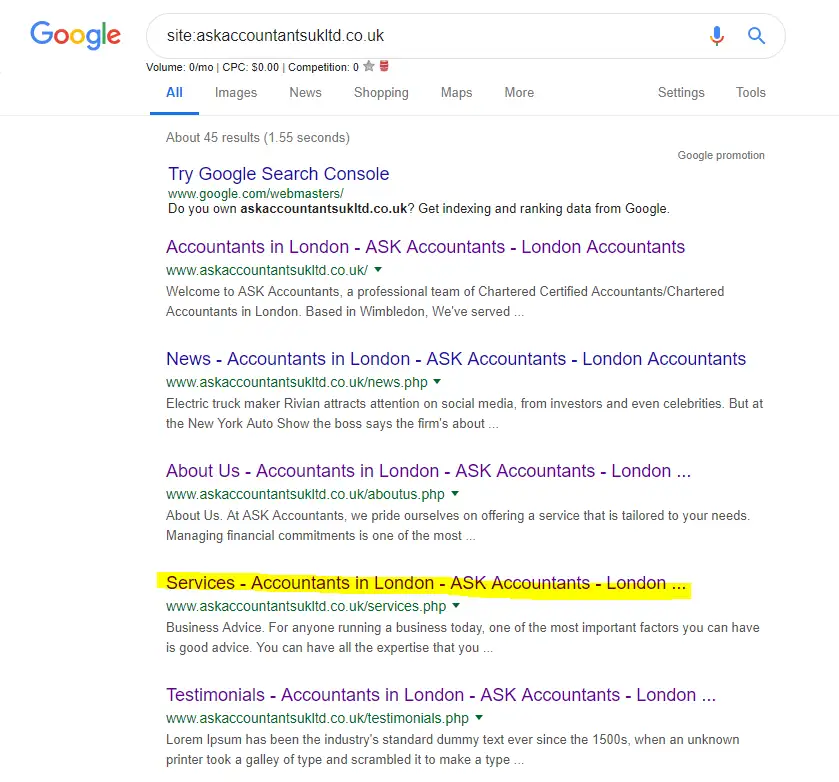The height and width of the screenshot is (782, 839).
Task: Open the Tools option
Action: [751, 93]
